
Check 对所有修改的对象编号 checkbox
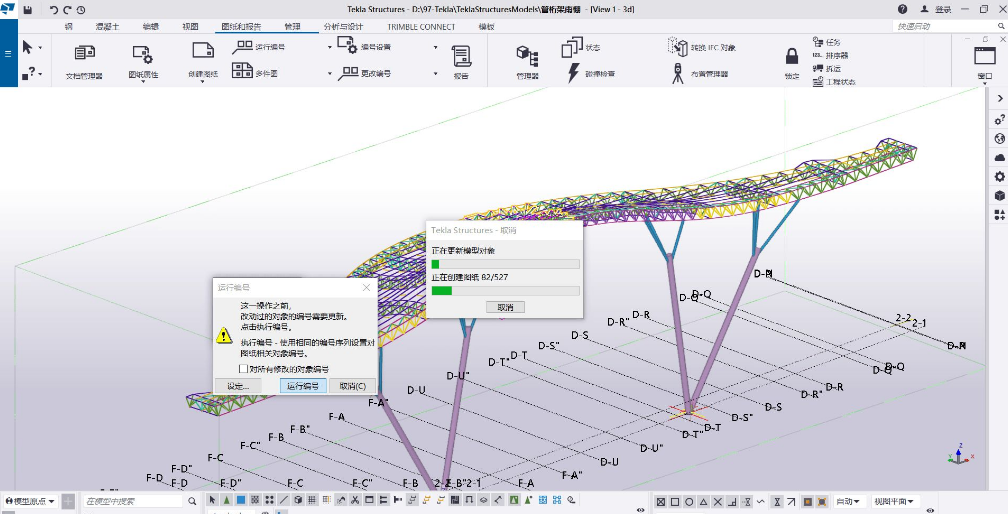[x=243, y=369]
